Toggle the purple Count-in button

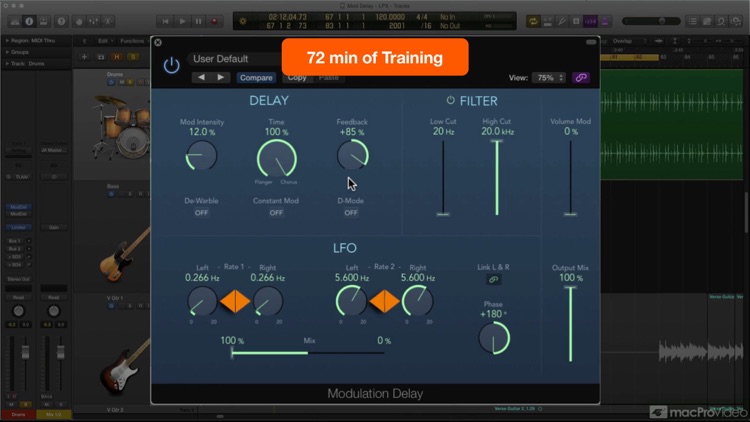[591, 22]
